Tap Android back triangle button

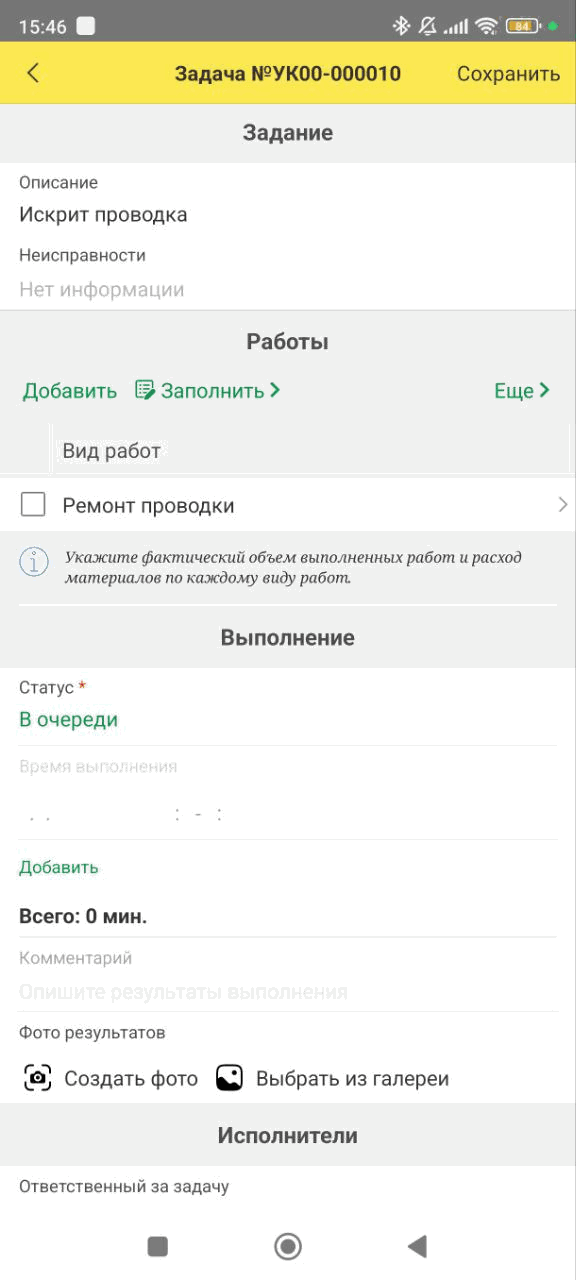[x=418, y=1246]
